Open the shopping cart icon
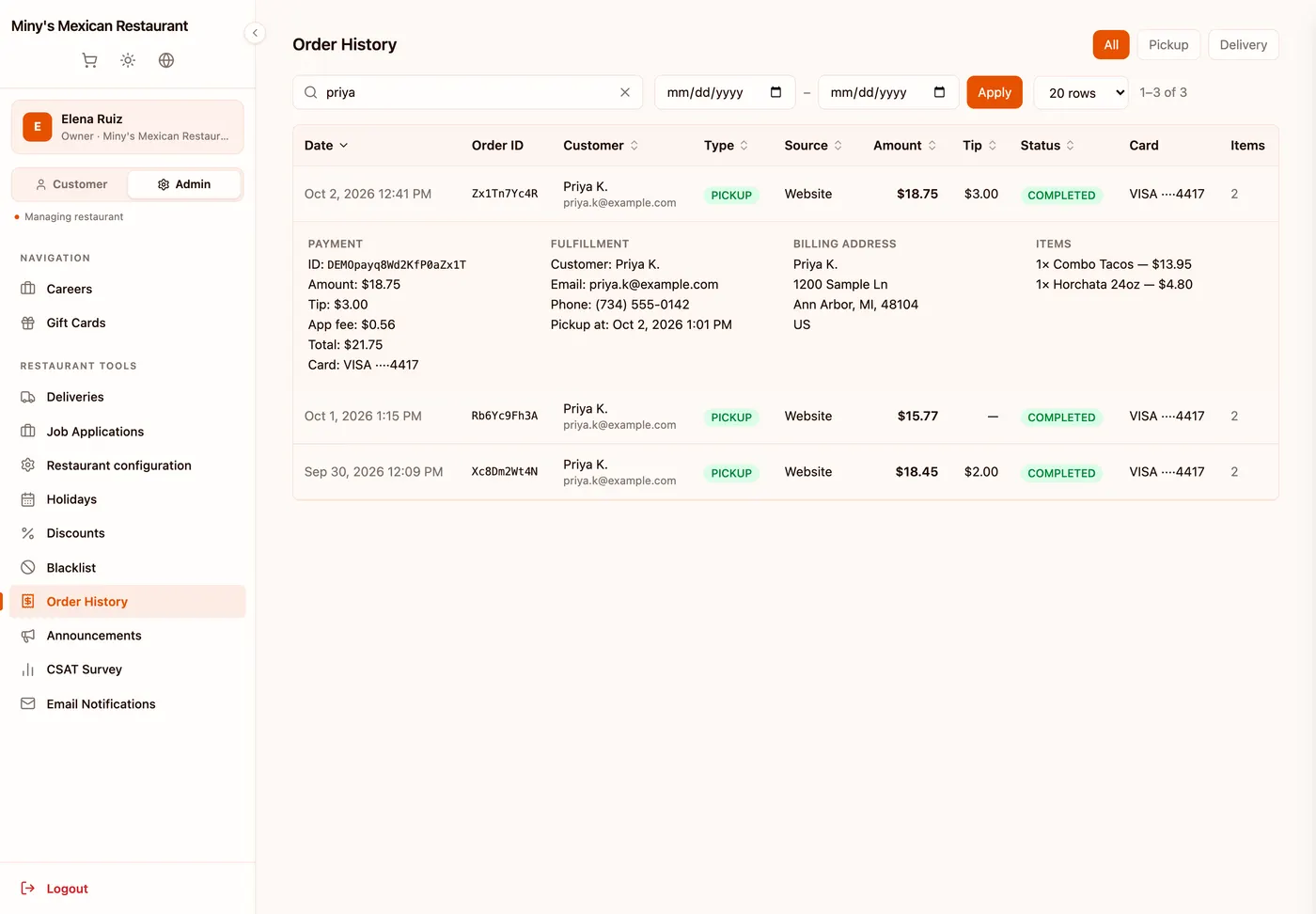This screenshot has height=914, width=1316. coord(89,60)
